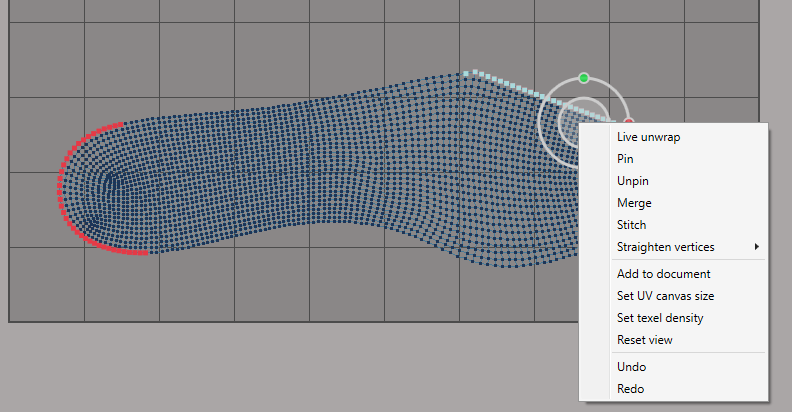The height and width of the screenshot is (412, 792).
Task: Click the red handle on the gizmo
Action: point(629,122)
